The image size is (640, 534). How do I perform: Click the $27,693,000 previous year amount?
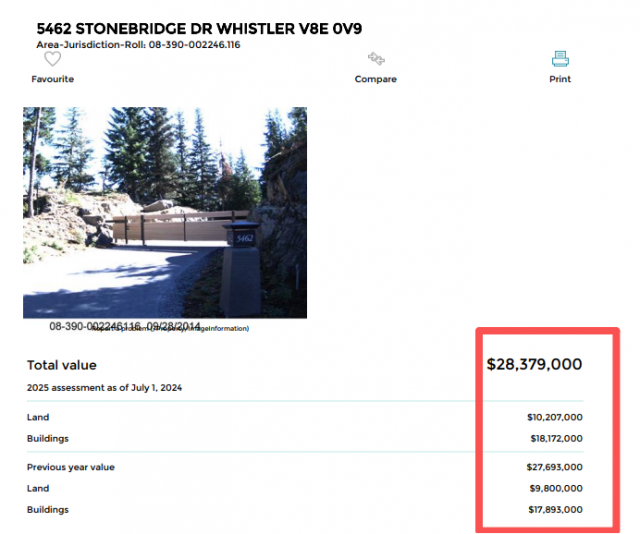tap(555, 467)
